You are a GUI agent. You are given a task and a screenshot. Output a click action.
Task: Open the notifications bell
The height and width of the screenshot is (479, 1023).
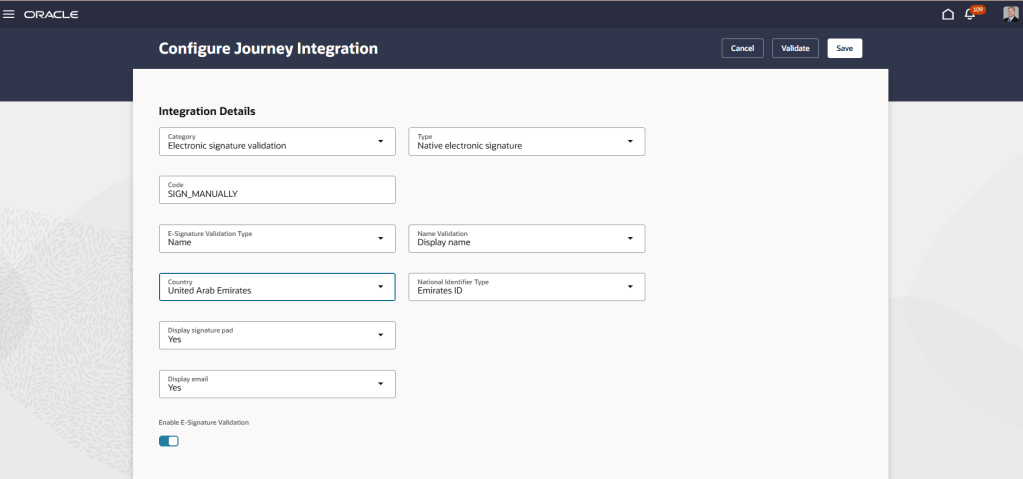point(969,14)
